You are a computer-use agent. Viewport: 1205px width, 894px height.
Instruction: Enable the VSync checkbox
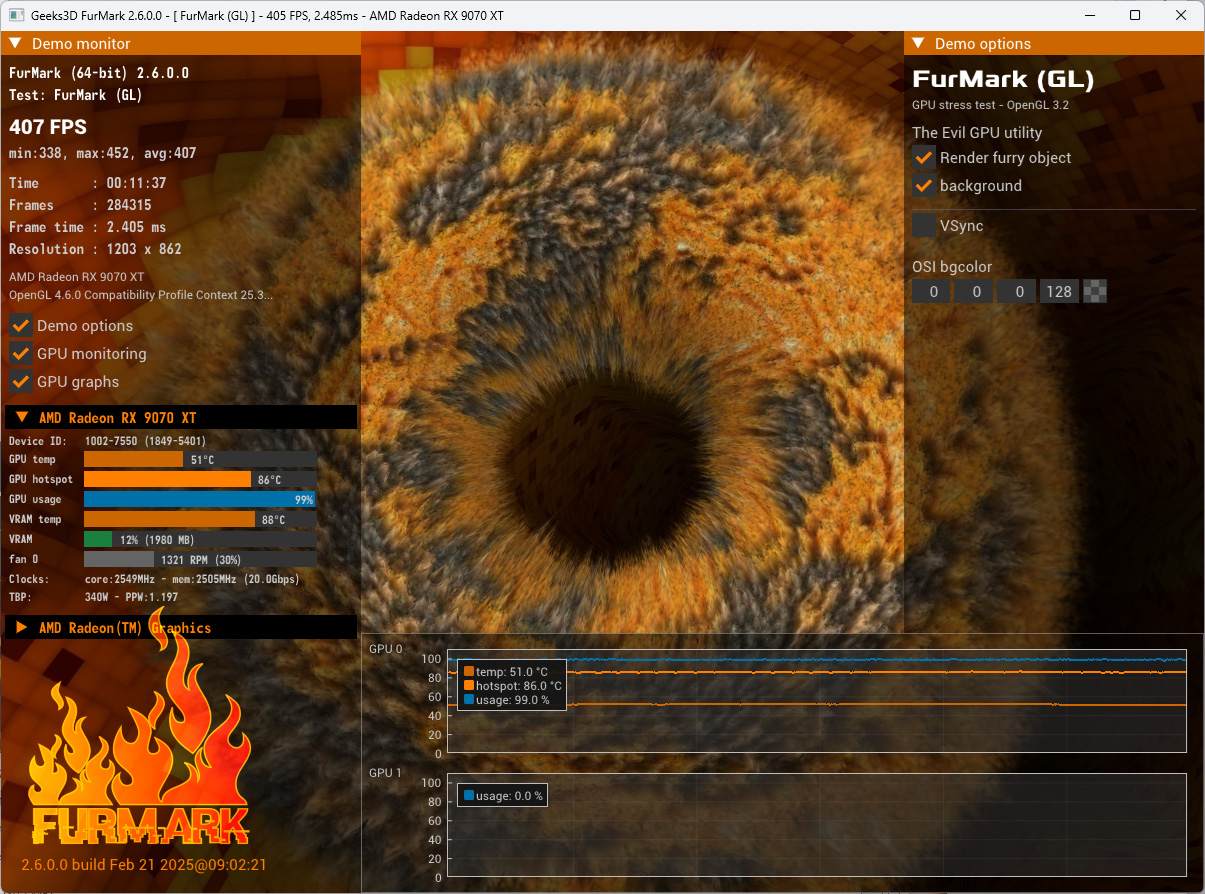[x=924, y=225]
